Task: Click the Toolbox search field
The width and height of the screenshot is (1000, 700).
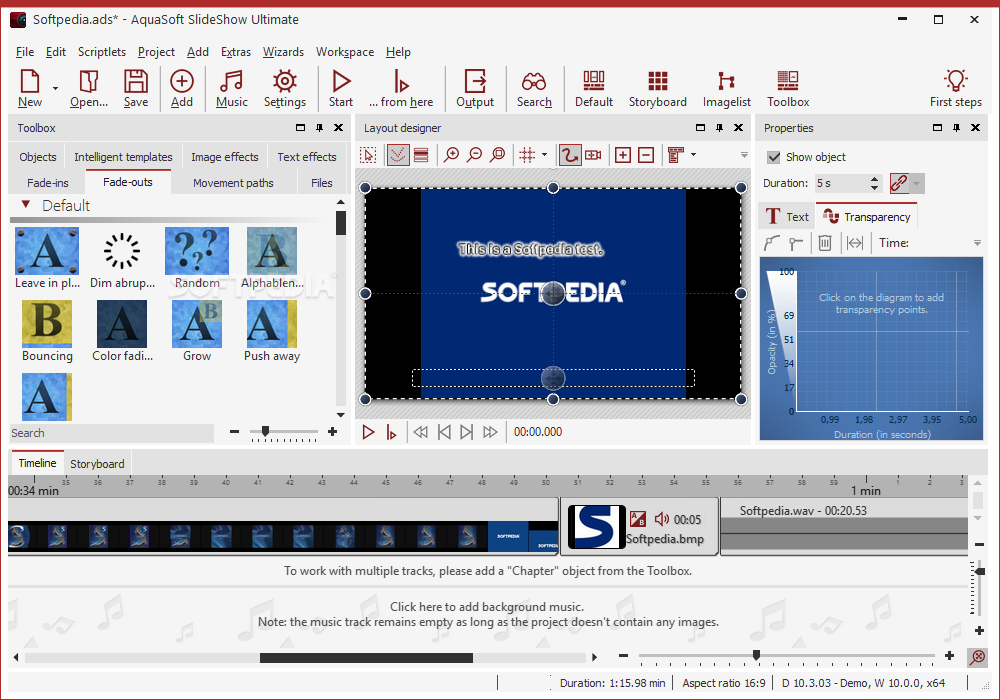Action: tap(112, 433)
